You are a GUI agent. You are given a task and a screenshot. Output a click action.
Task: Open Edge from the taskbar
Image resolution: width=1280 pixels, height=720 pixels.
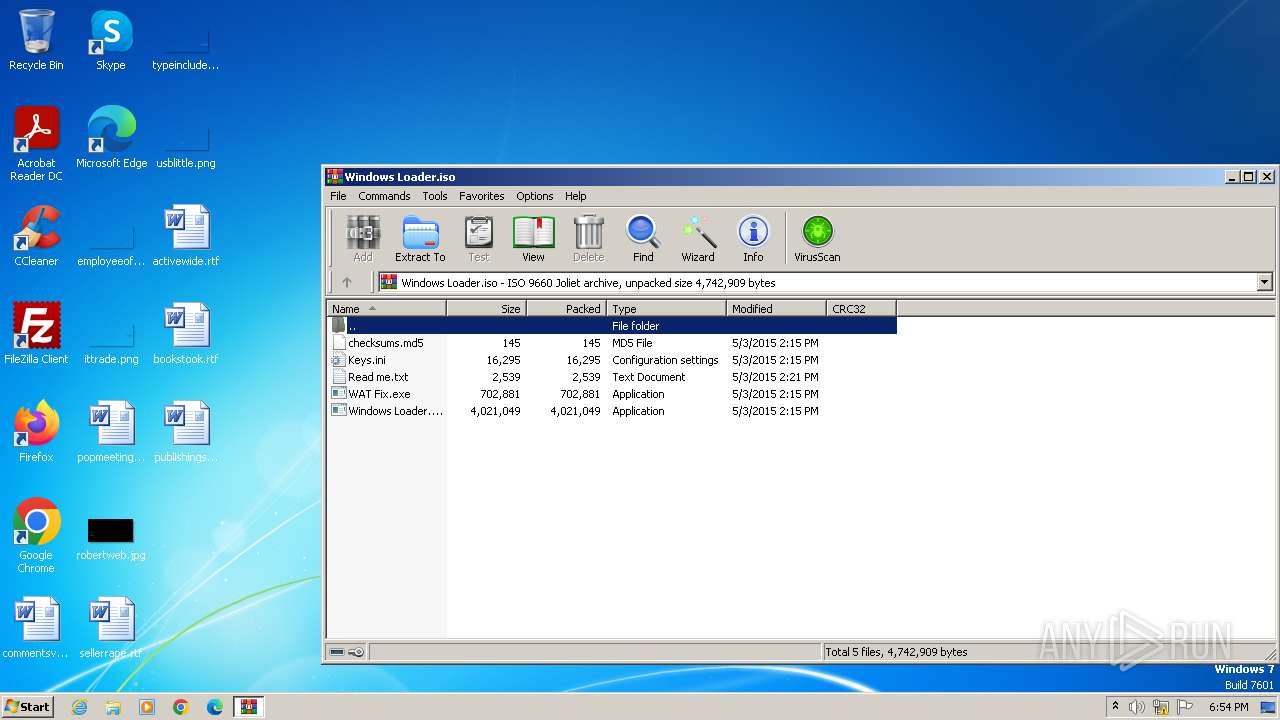pyautogui.click(x=215, y=707)
